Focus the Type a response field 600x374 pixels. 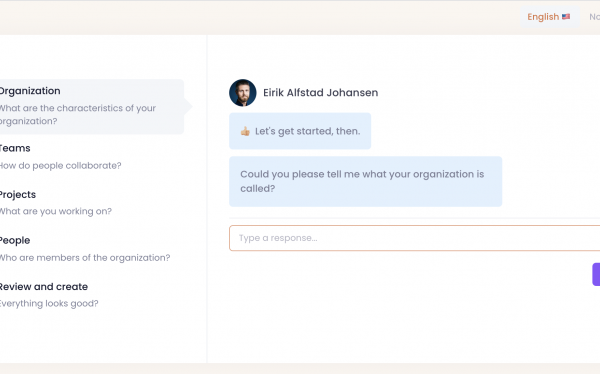[x=414, y=238]
